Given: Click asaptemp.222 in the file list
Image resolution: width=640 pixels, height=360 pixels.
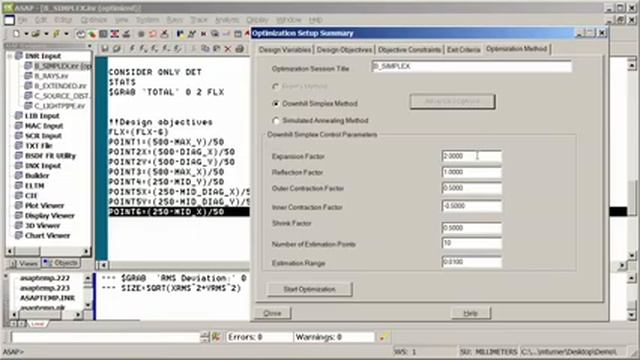Looking at the screenshot, I should (x=45, y=278).
